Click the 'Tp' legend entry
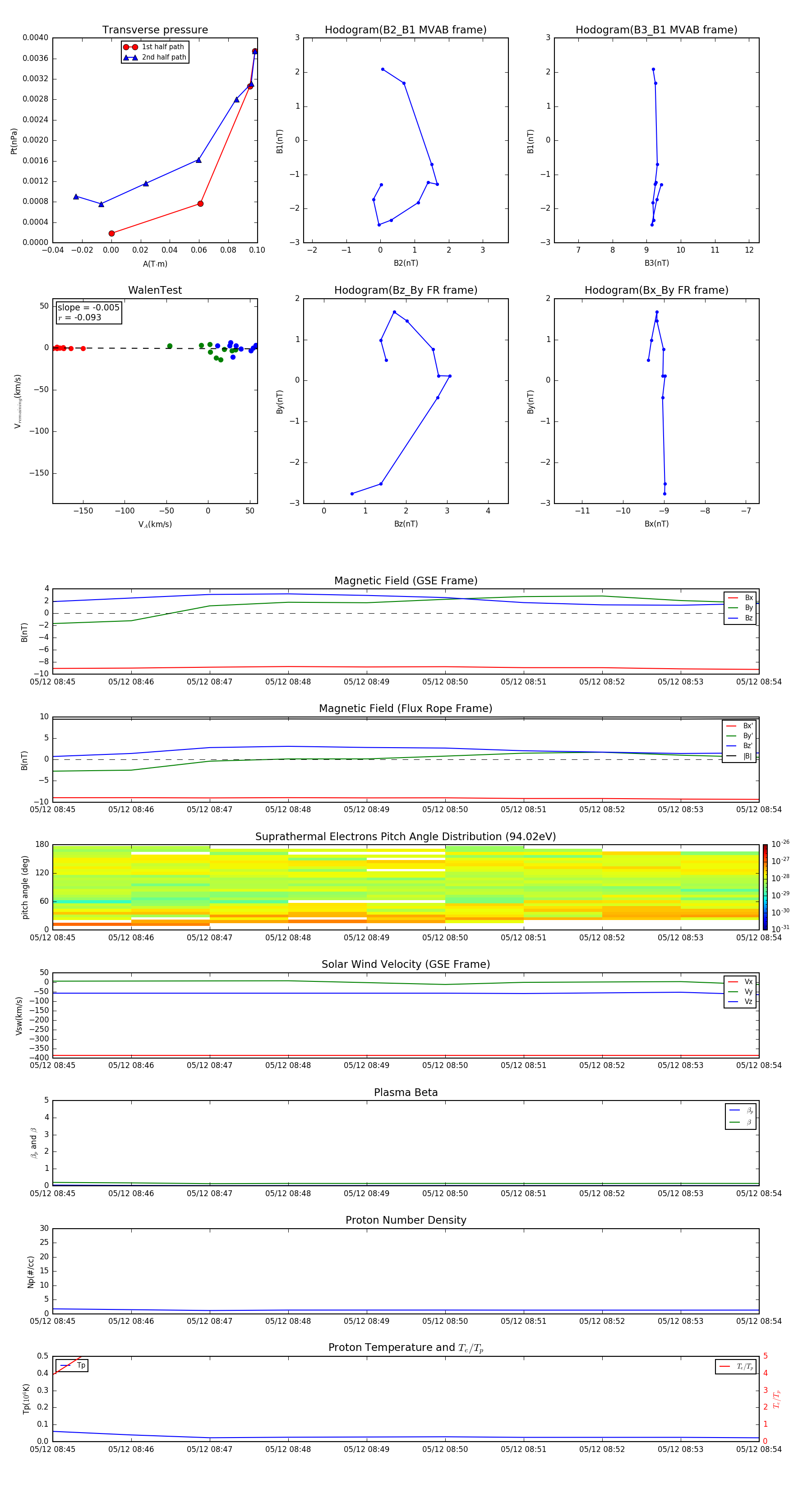Image resolution: width=812 pixels, height=1489 pixels. [72, 1365]
